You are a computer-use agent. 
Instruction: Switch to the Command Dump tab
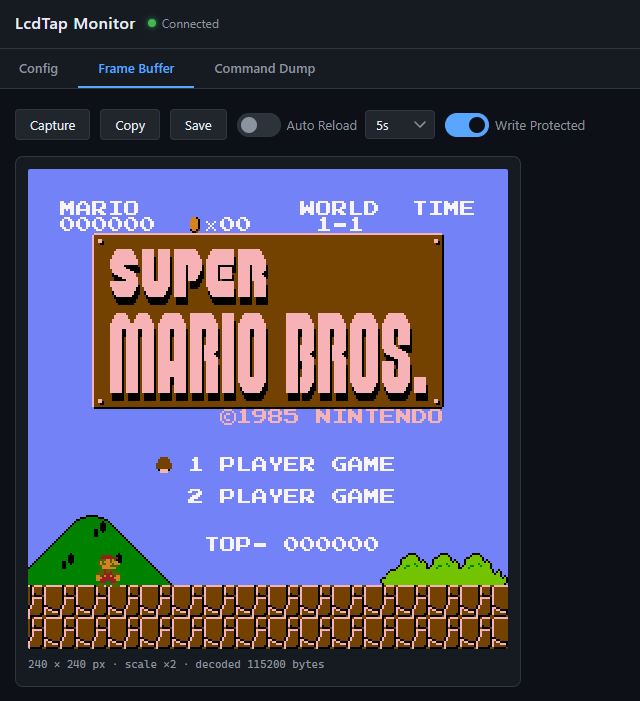click(x=265, y=68)
